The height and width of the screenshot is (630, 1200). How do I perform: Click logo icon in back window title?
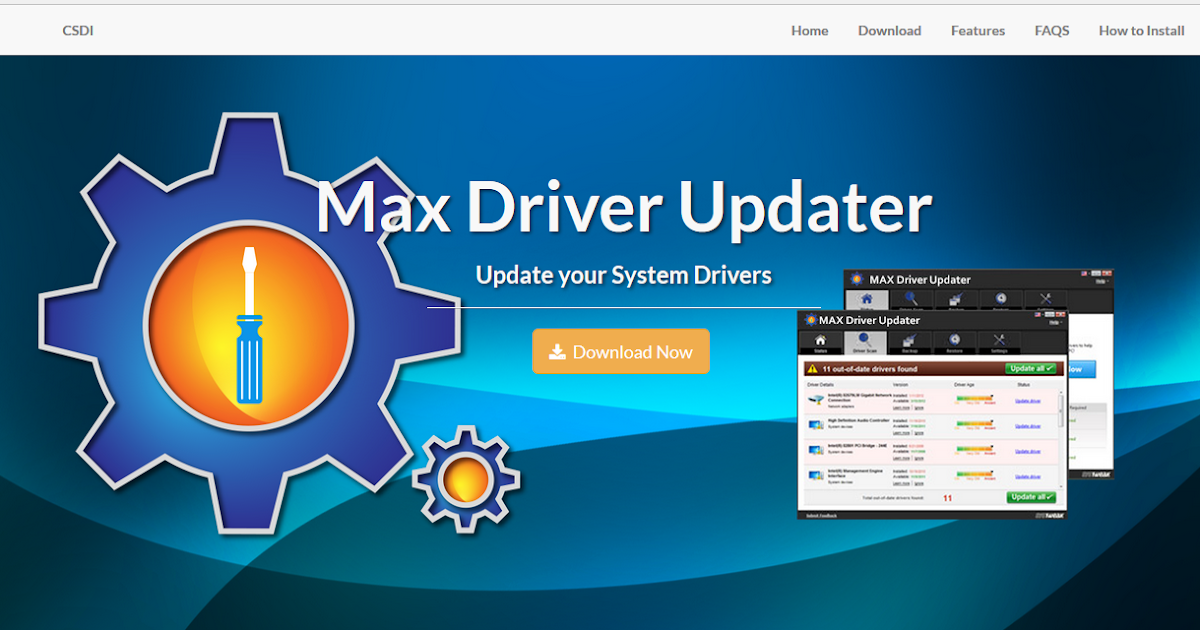(858, 279)
